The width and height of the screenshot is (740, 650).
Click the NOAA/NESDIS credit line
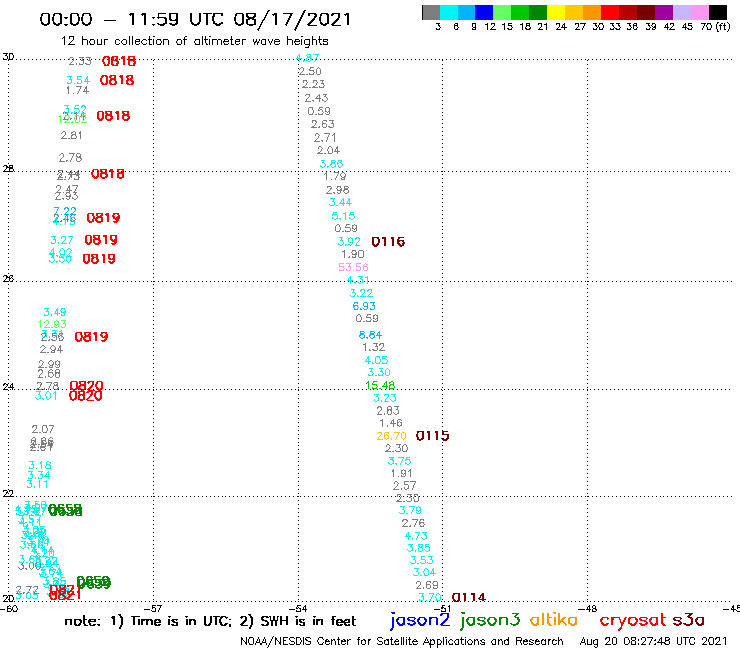[x=402, y=642]
